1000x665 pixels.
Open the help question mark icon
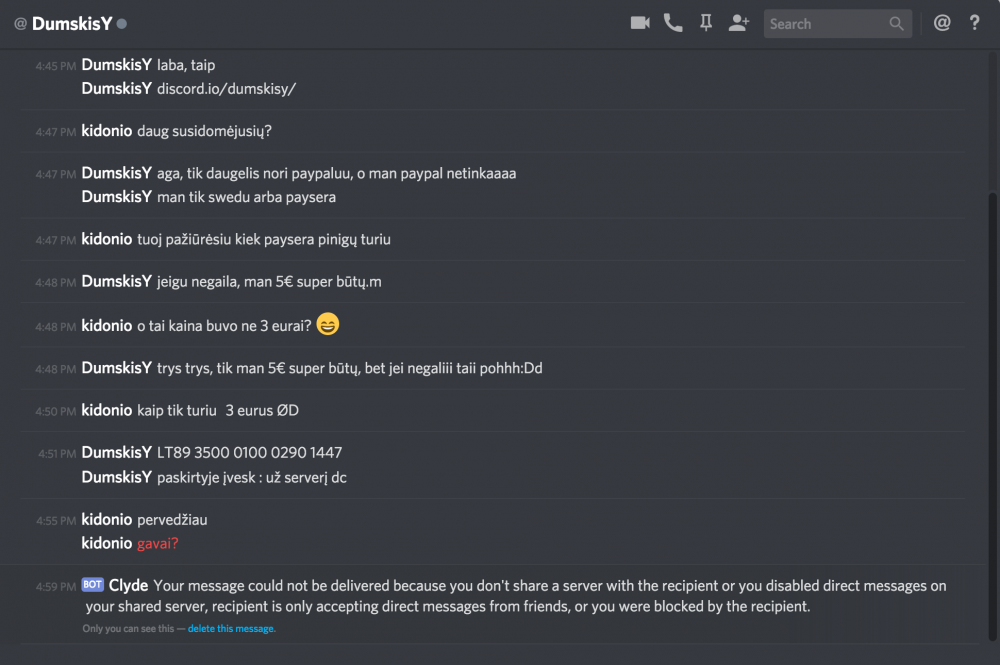(x=975, y=23)
